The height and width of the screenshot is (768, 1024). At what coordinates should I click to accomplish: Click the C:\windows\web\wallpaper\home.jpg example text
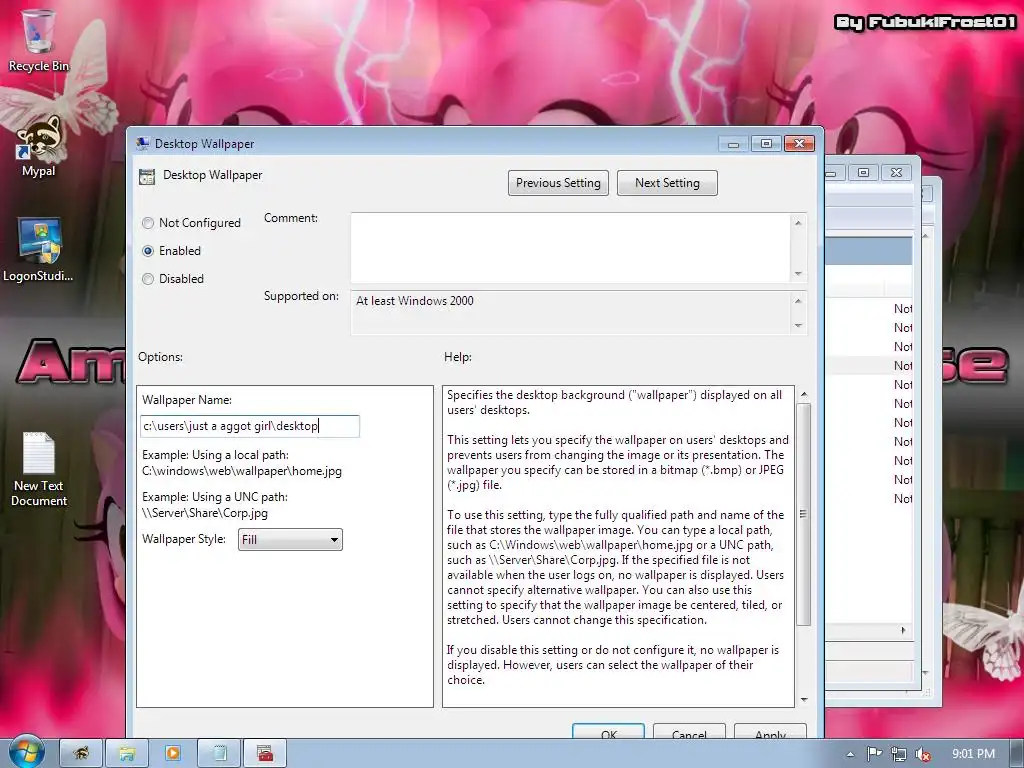pos(242,471)
